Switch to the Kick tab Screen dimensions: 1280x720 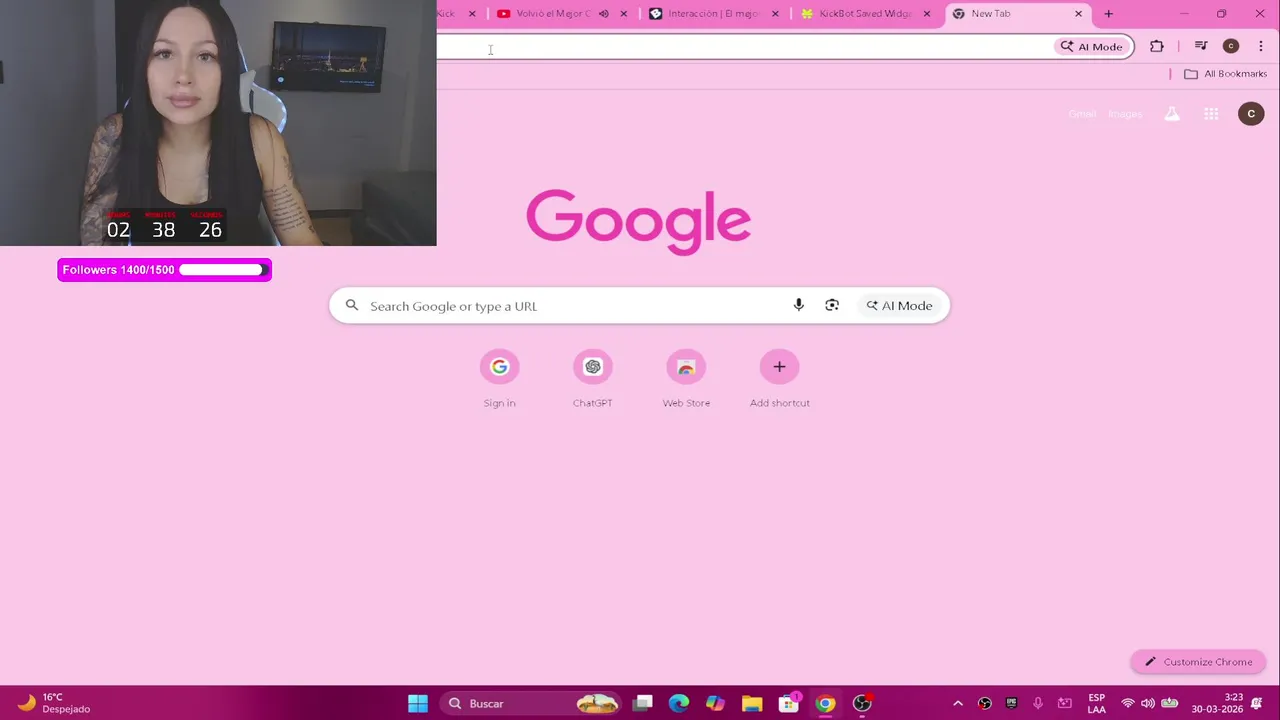click(x=448, y=14)
